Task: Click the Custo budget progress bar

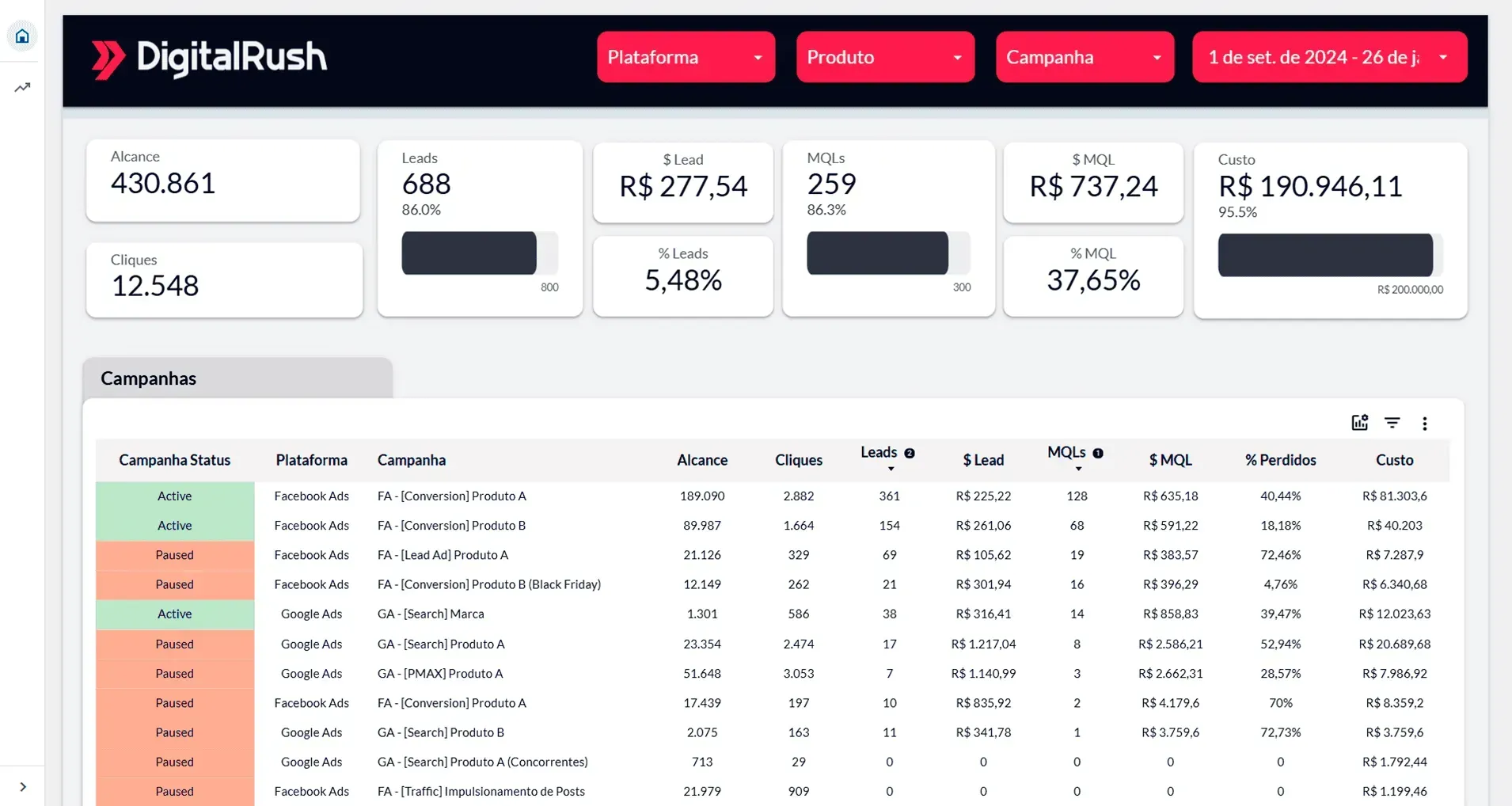Action: click(x=1330, y=255)
